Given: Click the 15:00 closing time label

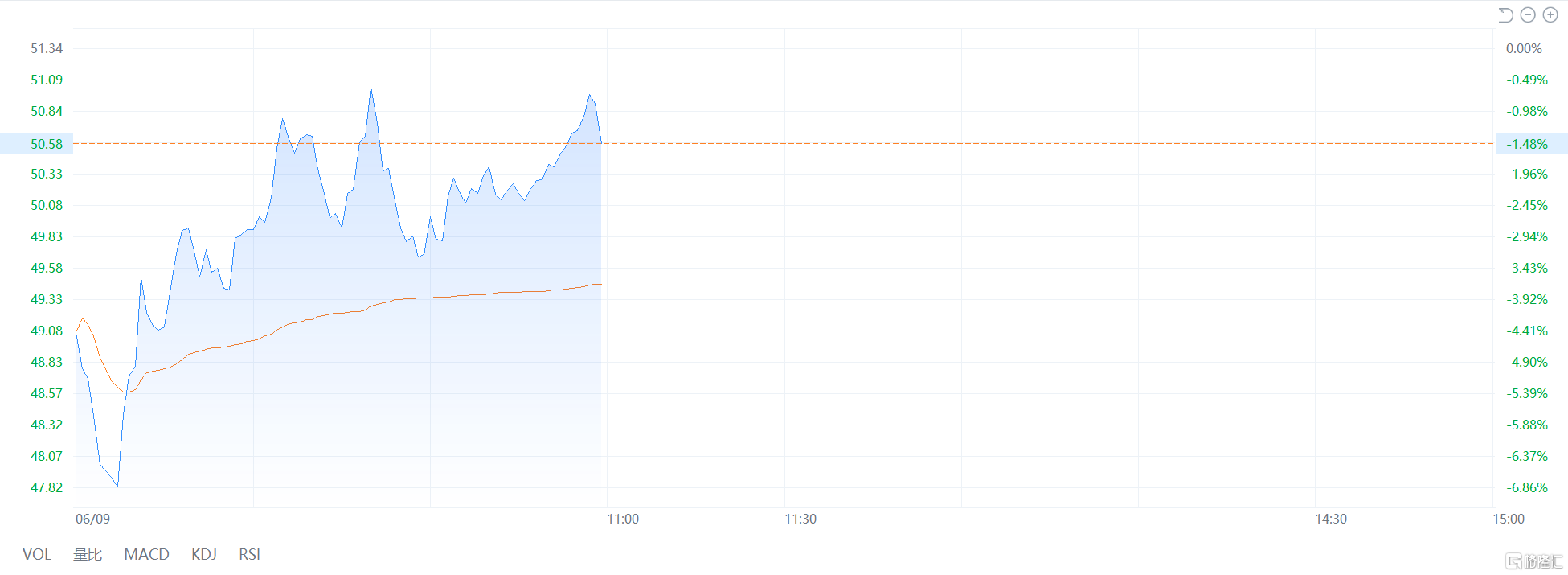Looking at the screenshot, I should 1509,519.
